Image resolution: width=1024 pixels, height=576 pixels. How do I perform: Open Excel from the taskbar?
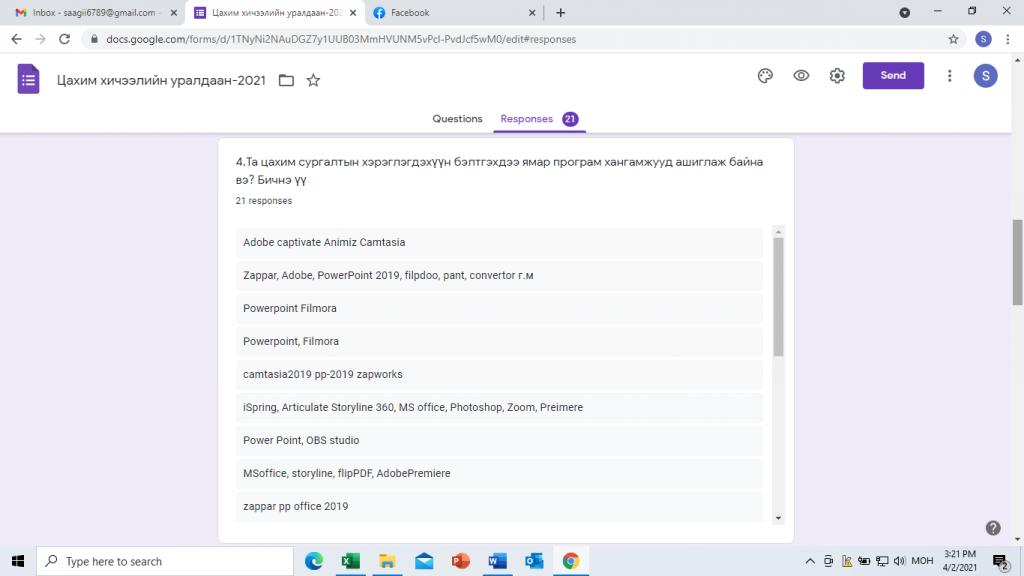tap(351, 561)
